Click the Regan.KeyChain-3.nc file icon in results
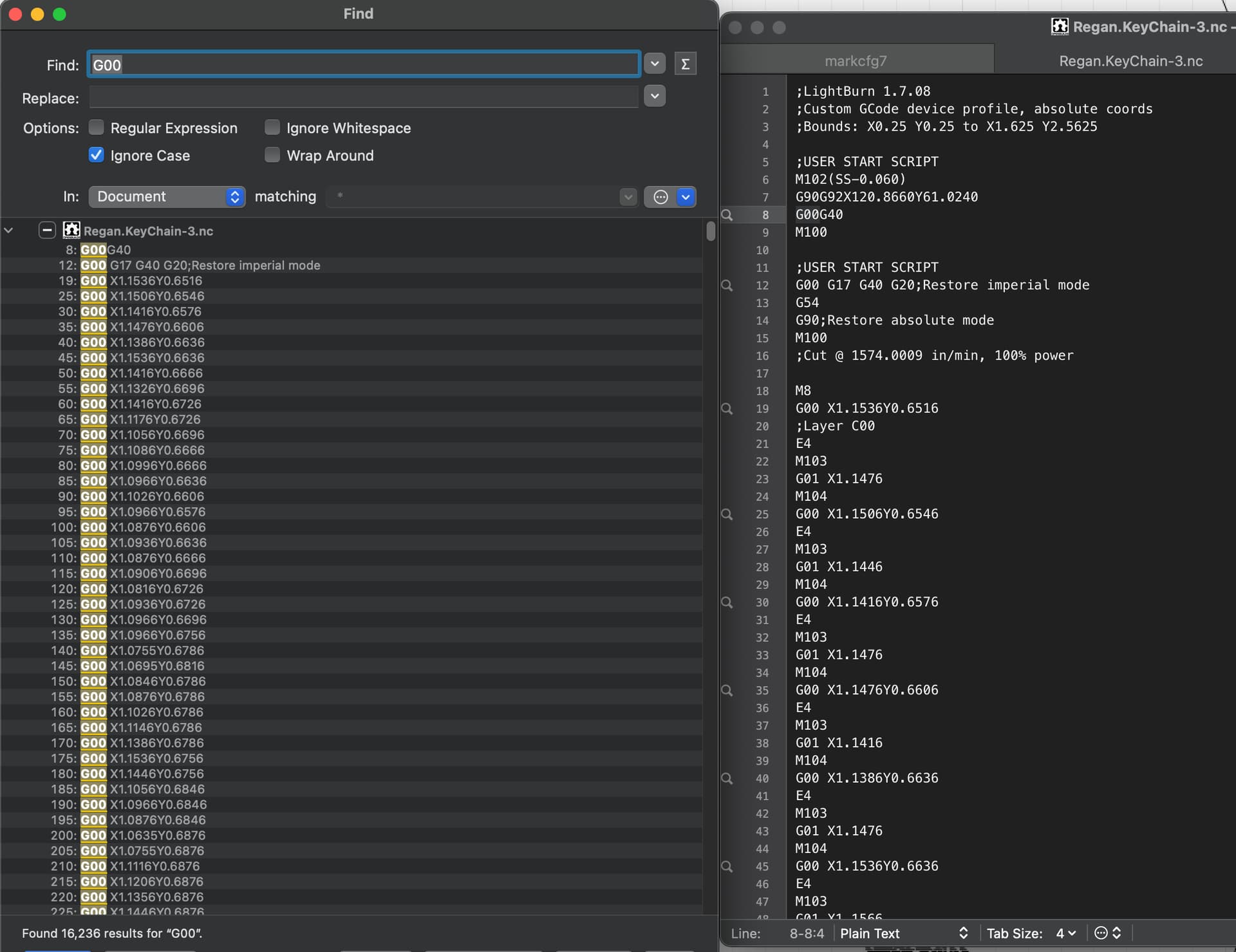Viewport: 1236px width, 952px height. (71, 230)
